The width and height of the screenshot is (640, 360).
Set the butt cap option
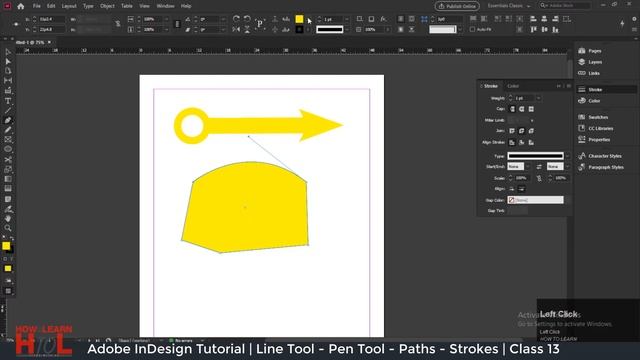[512, 109]
